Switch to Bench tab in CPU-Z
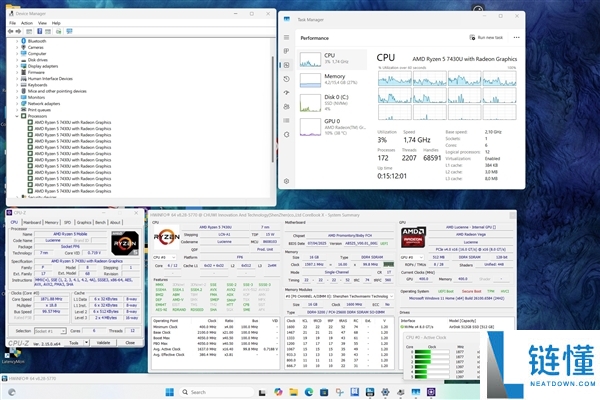This screenshot has width=600, height=400. pyautogui.click(x=100, y=222)
